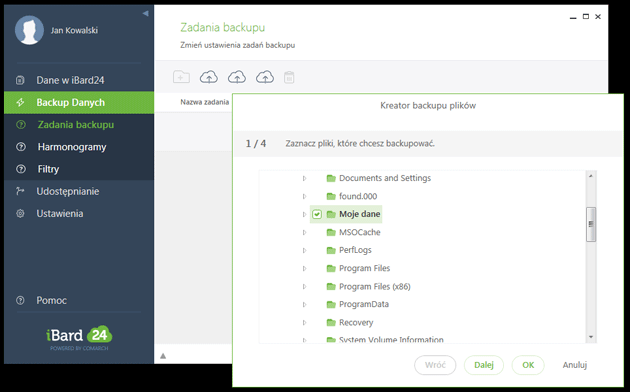This screenshot has height=392, width=630.
Task: Expand the found.000 folder
Action: [305, 196]
